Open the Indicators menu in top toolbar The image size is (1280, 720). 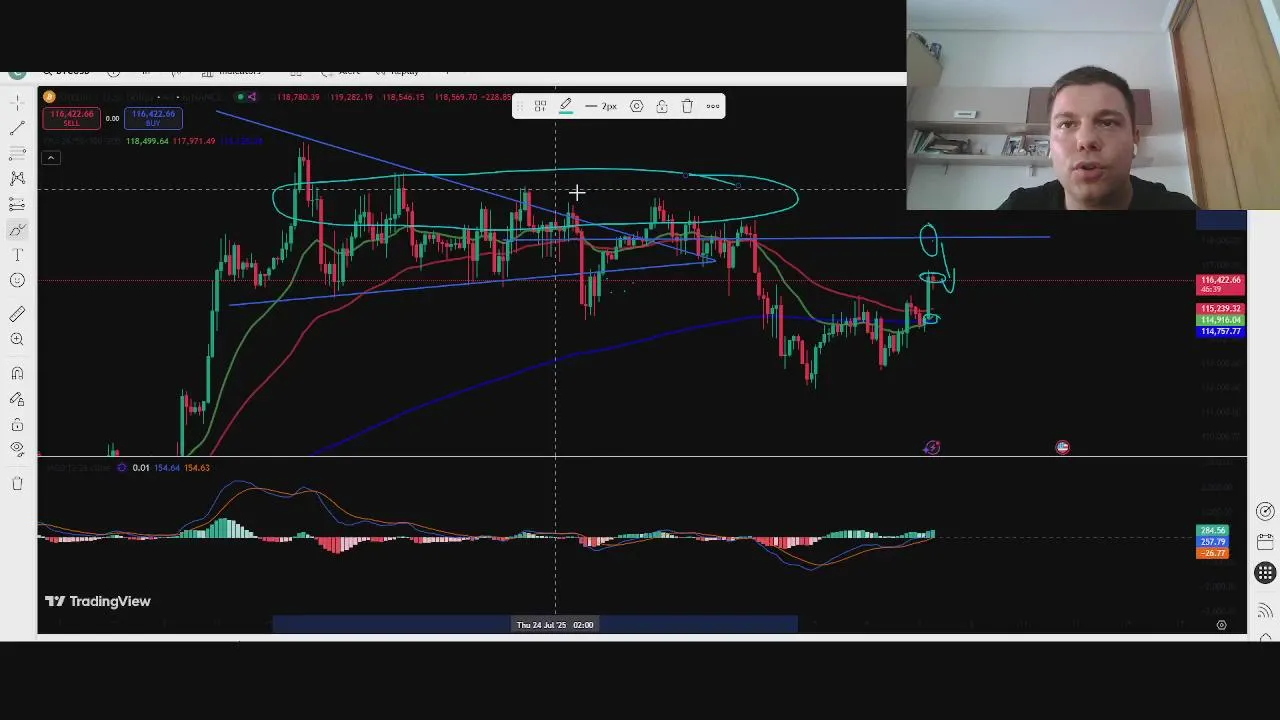[232, 71]
